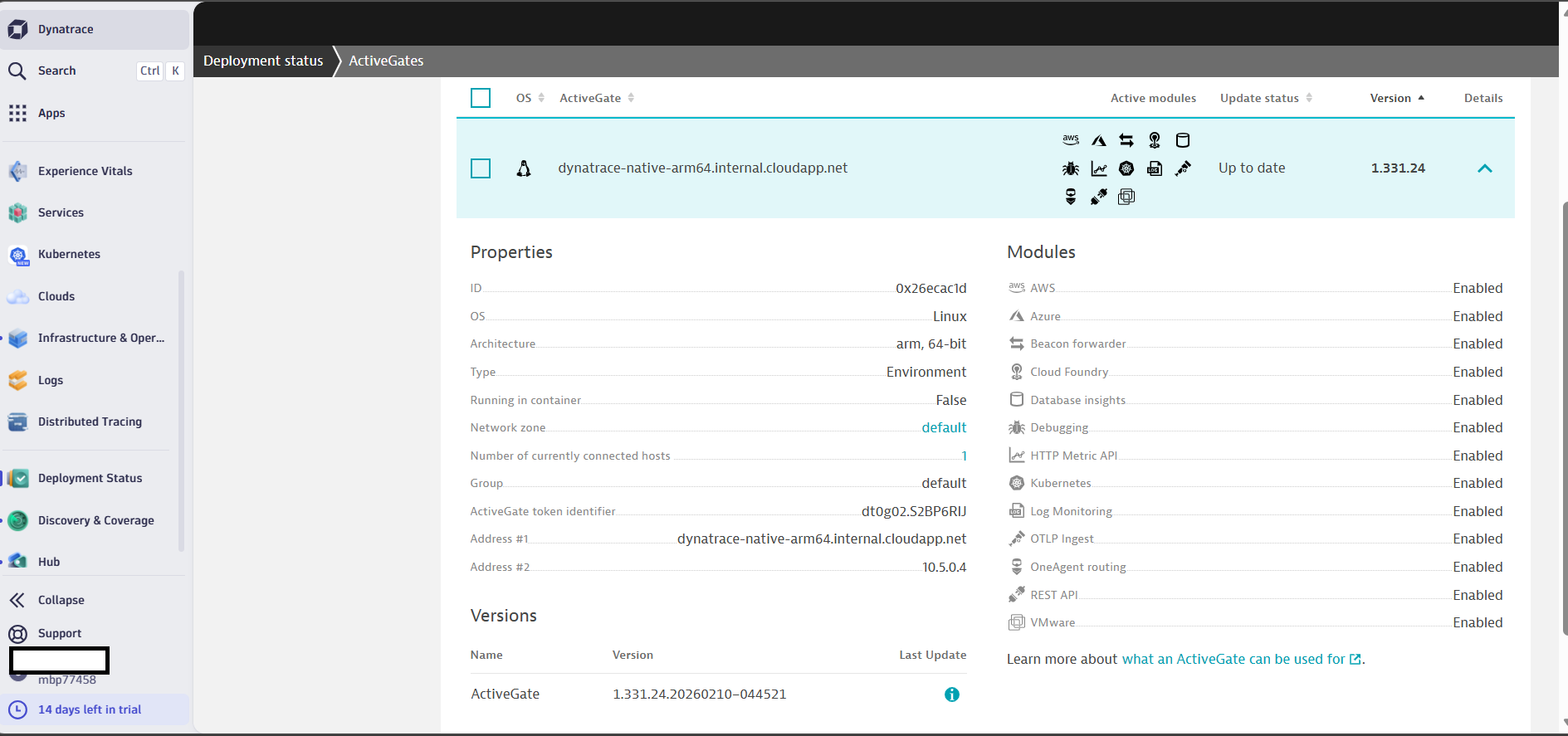Click the sidebar scrollbar
Screen dimensions: 1568x736
(x=181, y=411)
